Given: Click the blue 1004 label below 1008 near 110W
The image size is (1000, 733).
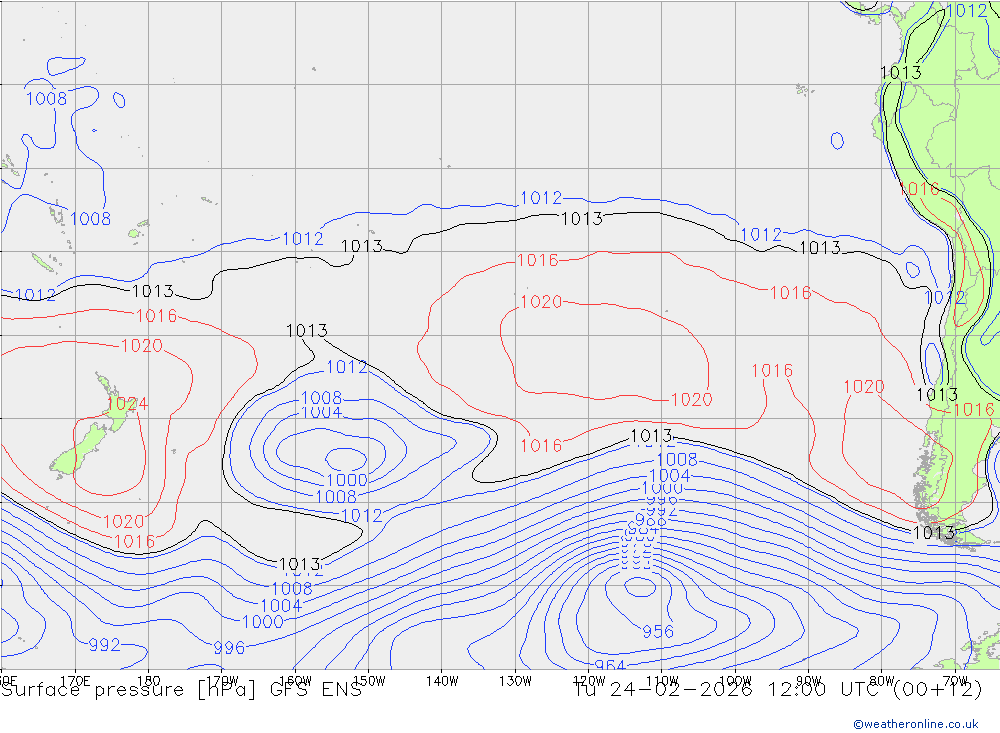Looking at the screenshot, I should 669,475.
